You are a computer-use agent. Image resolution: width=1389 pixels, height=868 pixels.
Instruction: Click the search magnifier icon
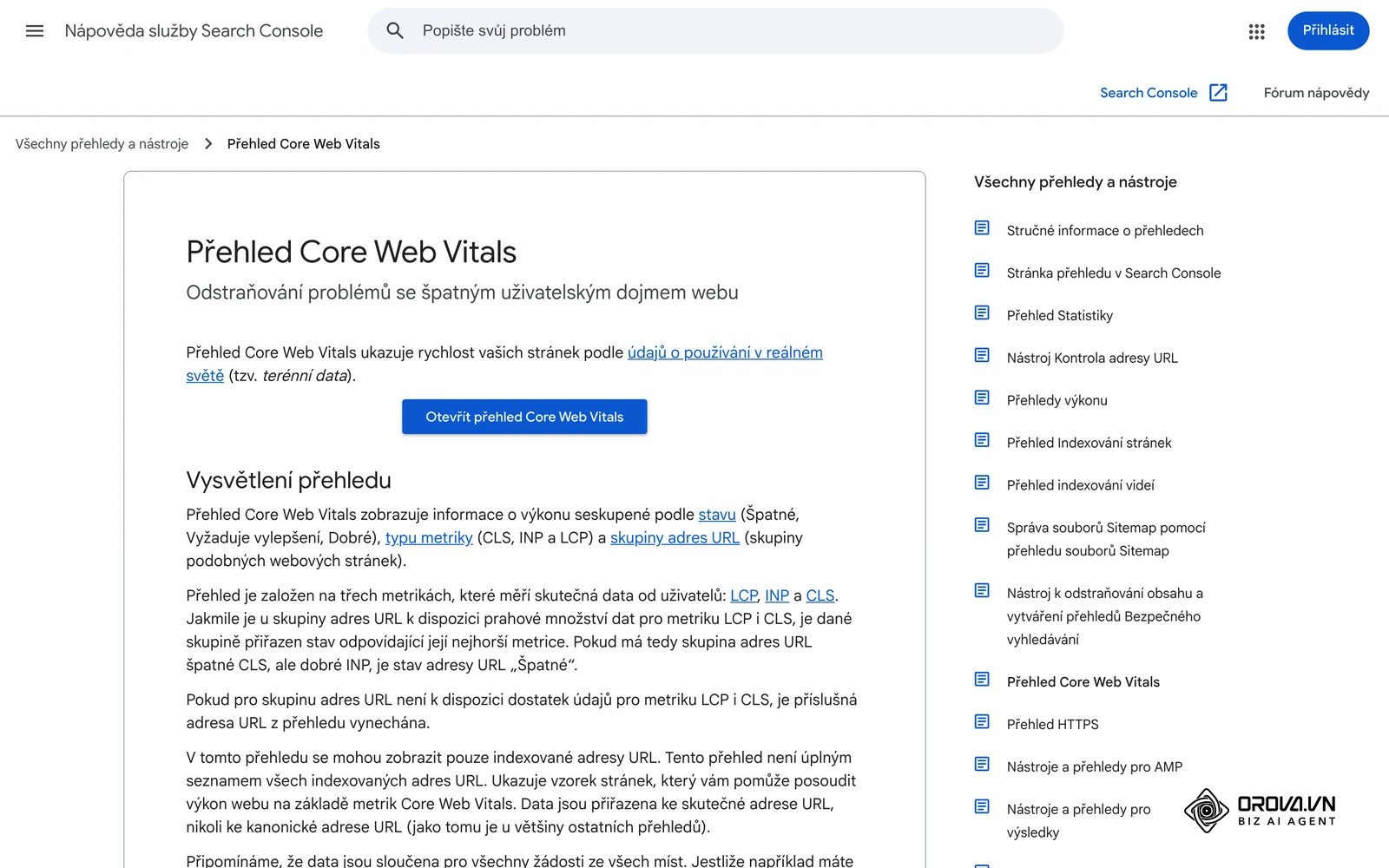tap(395, 31)
